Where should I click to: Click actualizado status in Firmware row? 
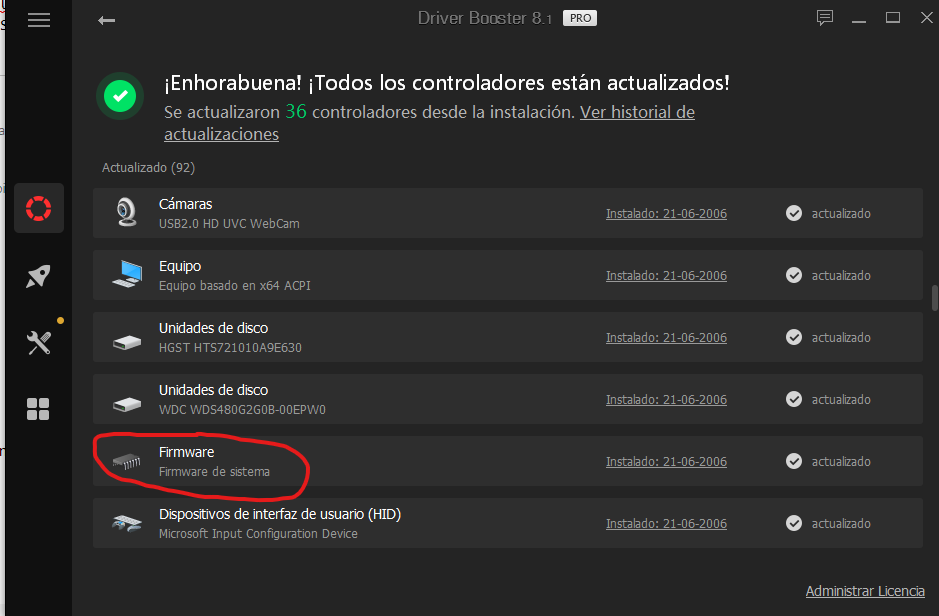(841, 462)
